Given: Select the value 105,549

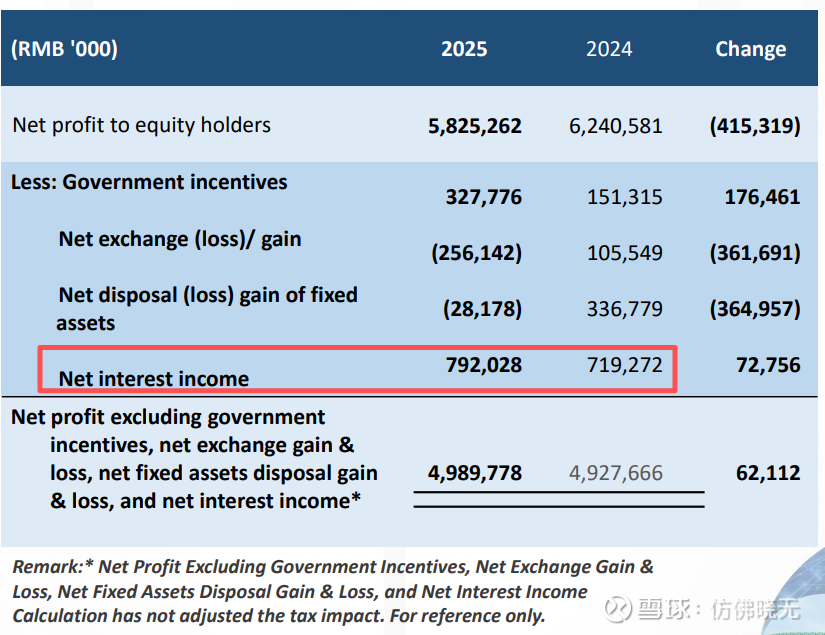Looking at the screenshot, I should click(x=625, y=253).
